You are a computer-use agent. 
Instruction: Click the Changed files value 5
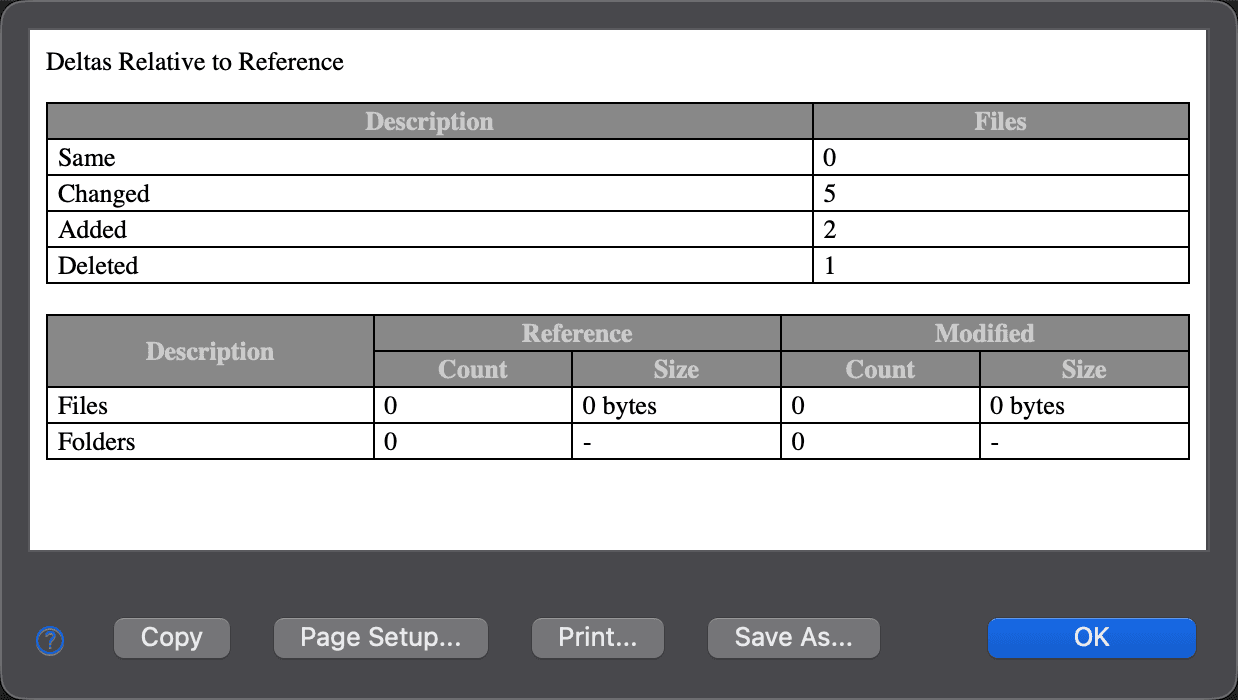click(830, 194)
